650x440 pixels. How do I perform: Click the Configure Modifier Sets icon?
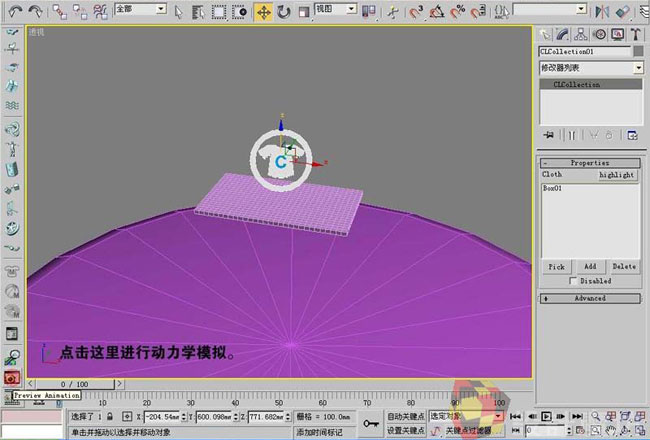click(632, 135)
